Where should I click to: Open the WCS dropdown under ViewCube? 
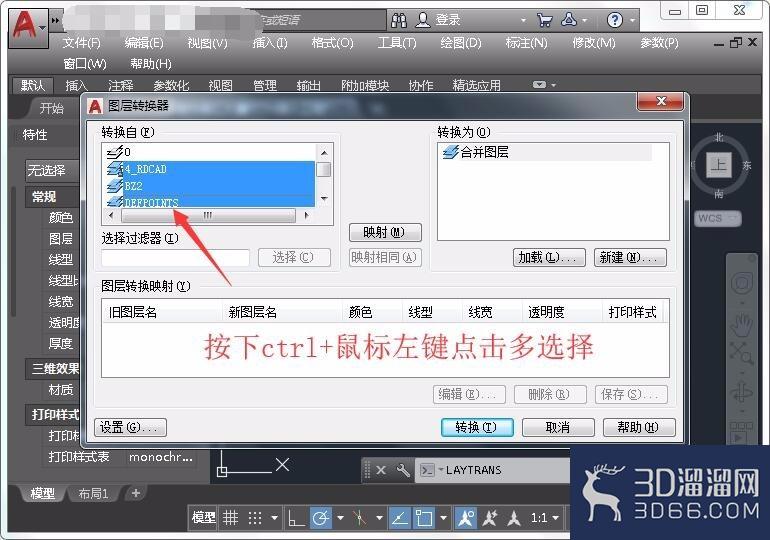click(x=719, y=218)
